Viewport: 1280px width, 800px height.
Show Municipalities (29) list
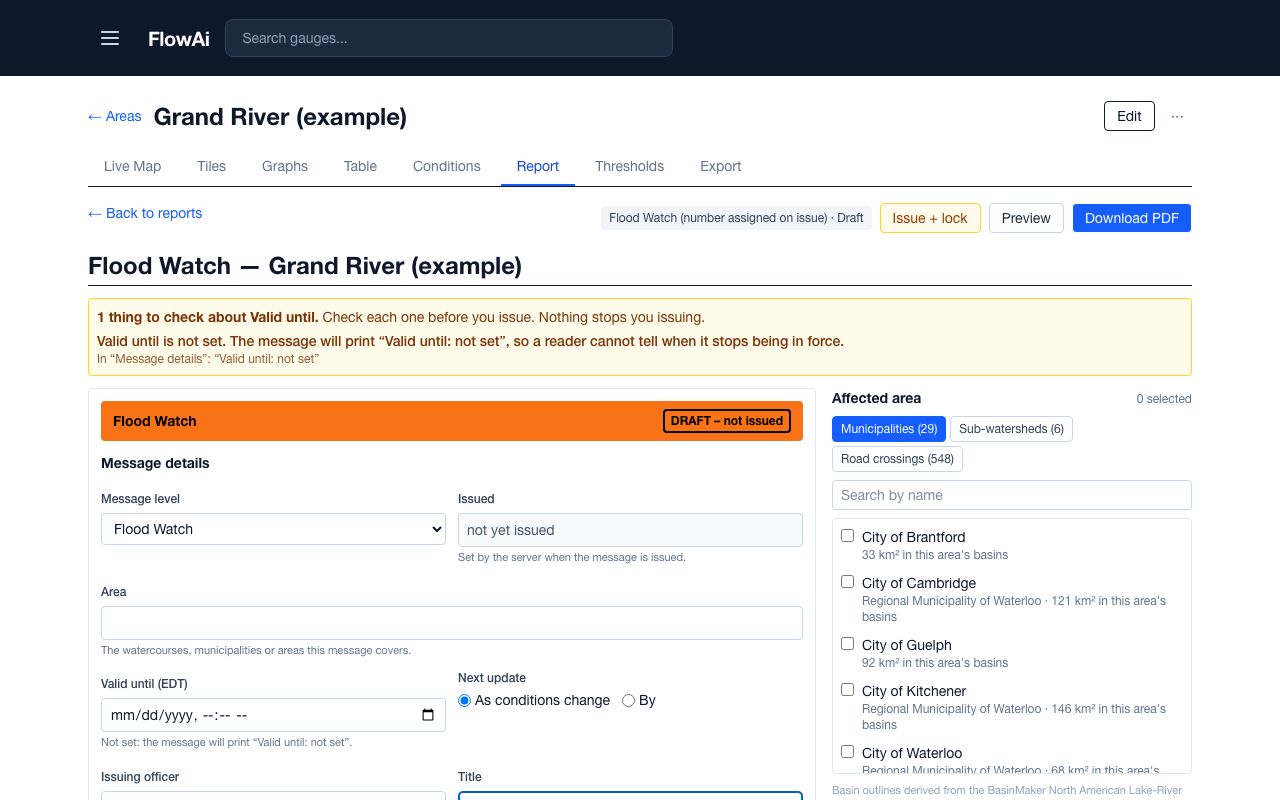point(889,429)
